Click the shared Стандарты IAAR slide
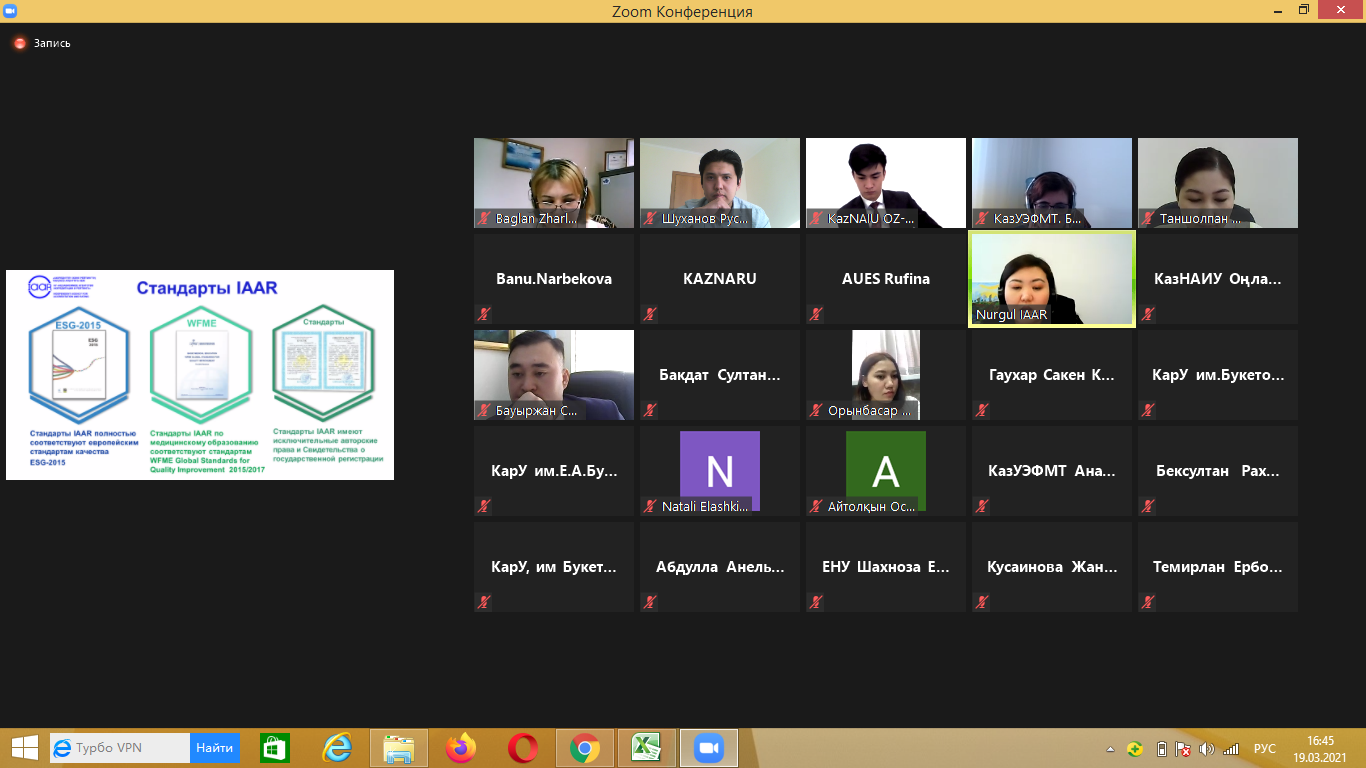This screenshot has width=1366, height=768. click(x=200, y=375)
